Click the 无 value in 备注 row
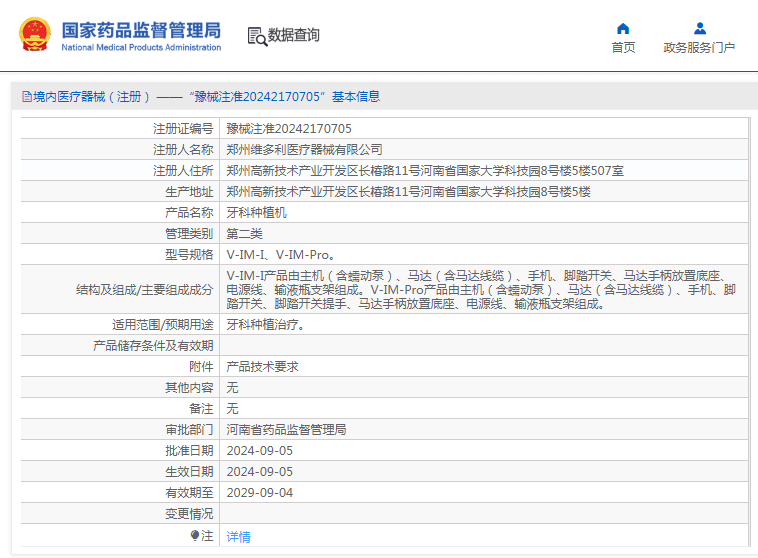Viewport: 758px width, 558px height. pyautogui.click(x=233, y=409)
